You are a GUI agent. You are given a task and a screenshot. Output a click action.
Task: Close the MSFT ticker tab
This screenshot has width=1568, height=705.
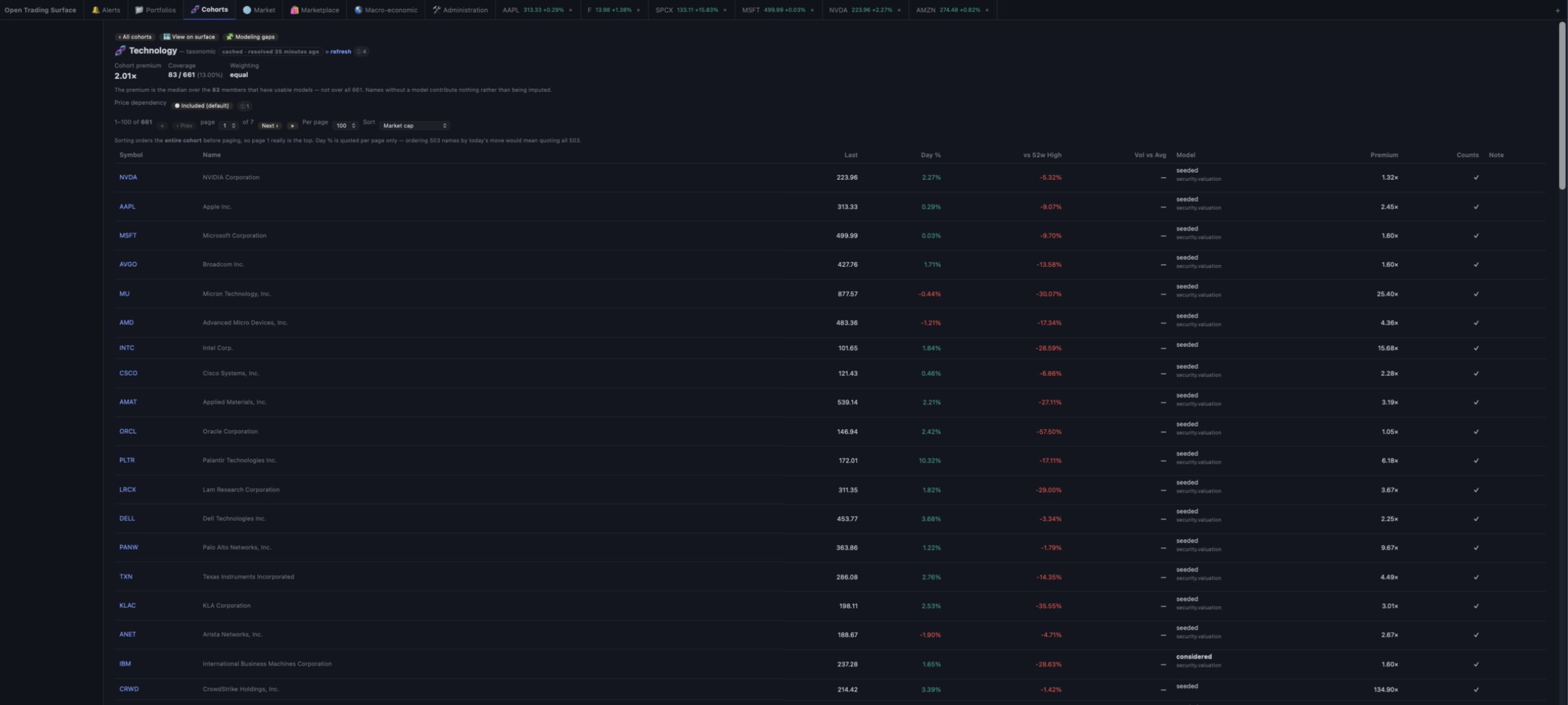click(x=811, y=10)
